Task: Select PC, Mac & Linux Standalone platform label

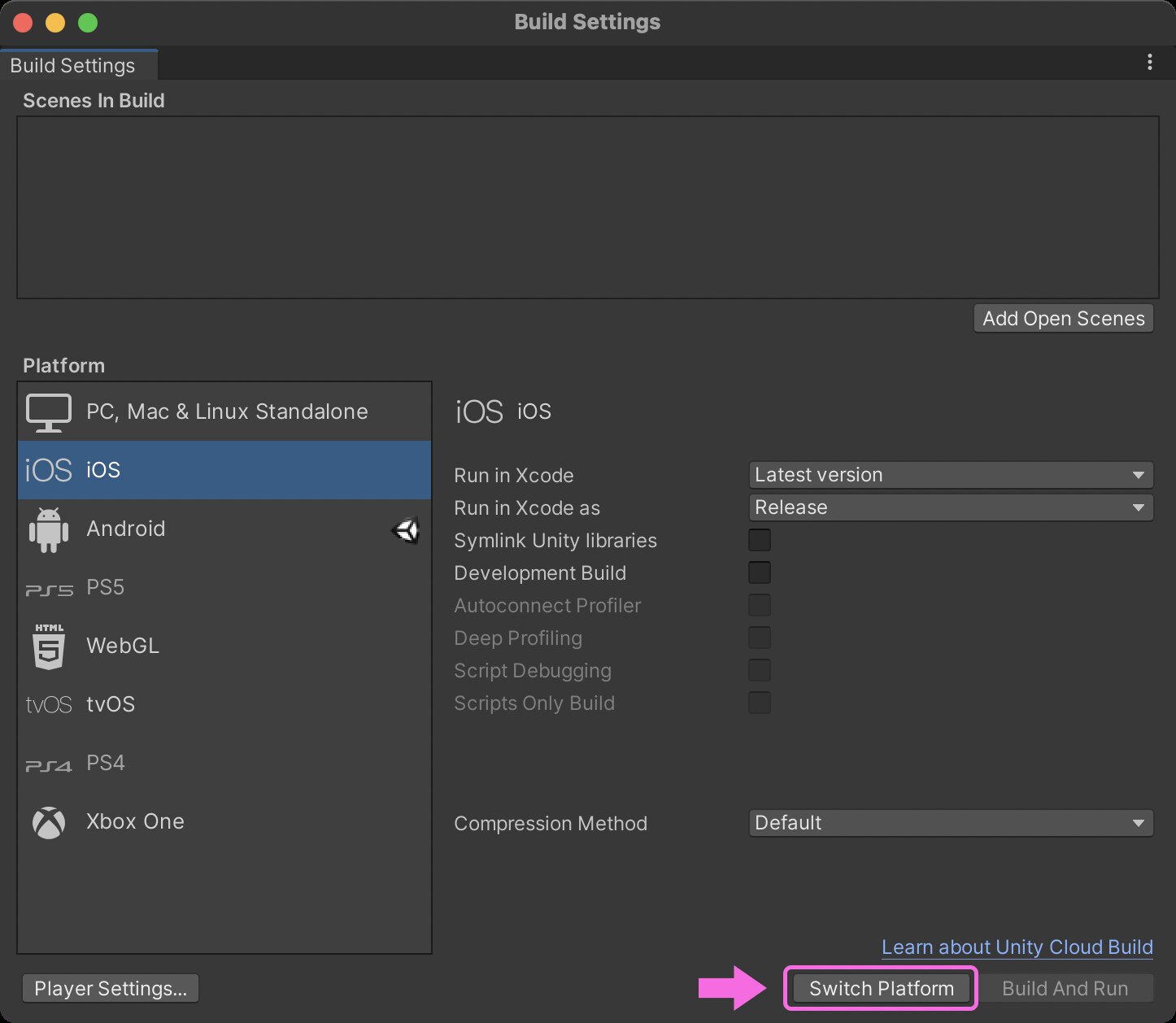Action: click(x=227, y=411)
